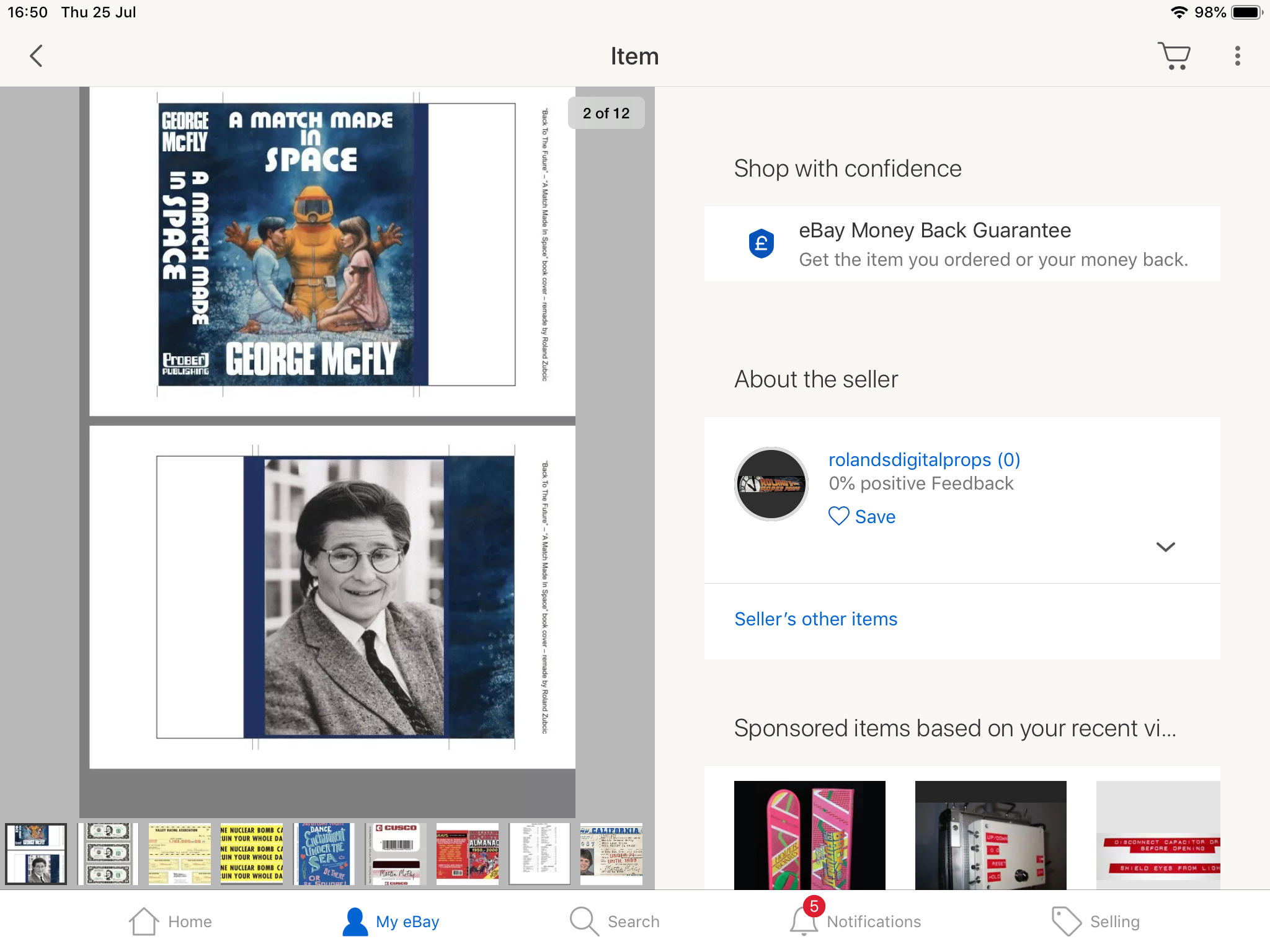Switch to the Home tab
1270x952 pixels.
[x=170, y=922]
